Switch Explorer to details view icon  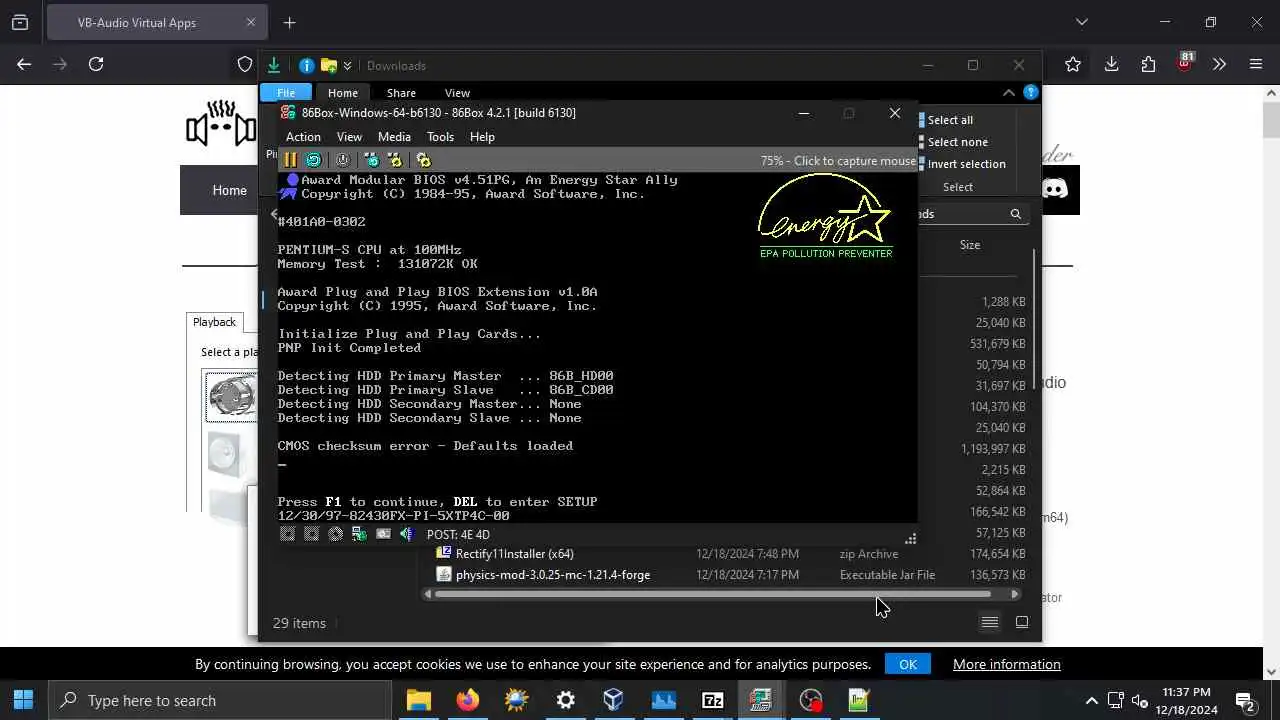click(x=989, y=622)
